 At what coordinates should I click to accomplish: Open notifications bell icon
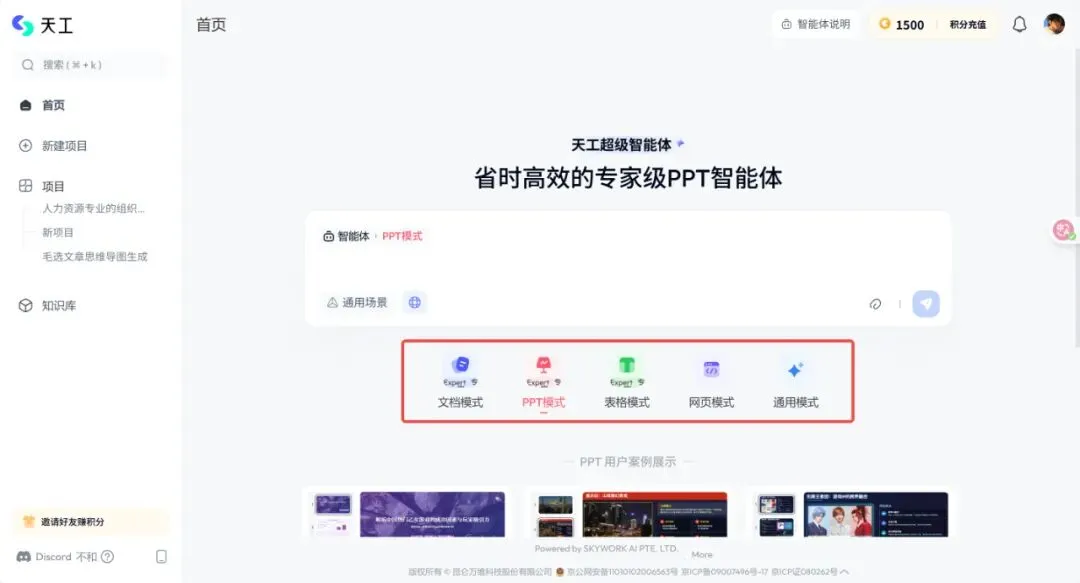pyautogui.click(x=1019, y=25)
